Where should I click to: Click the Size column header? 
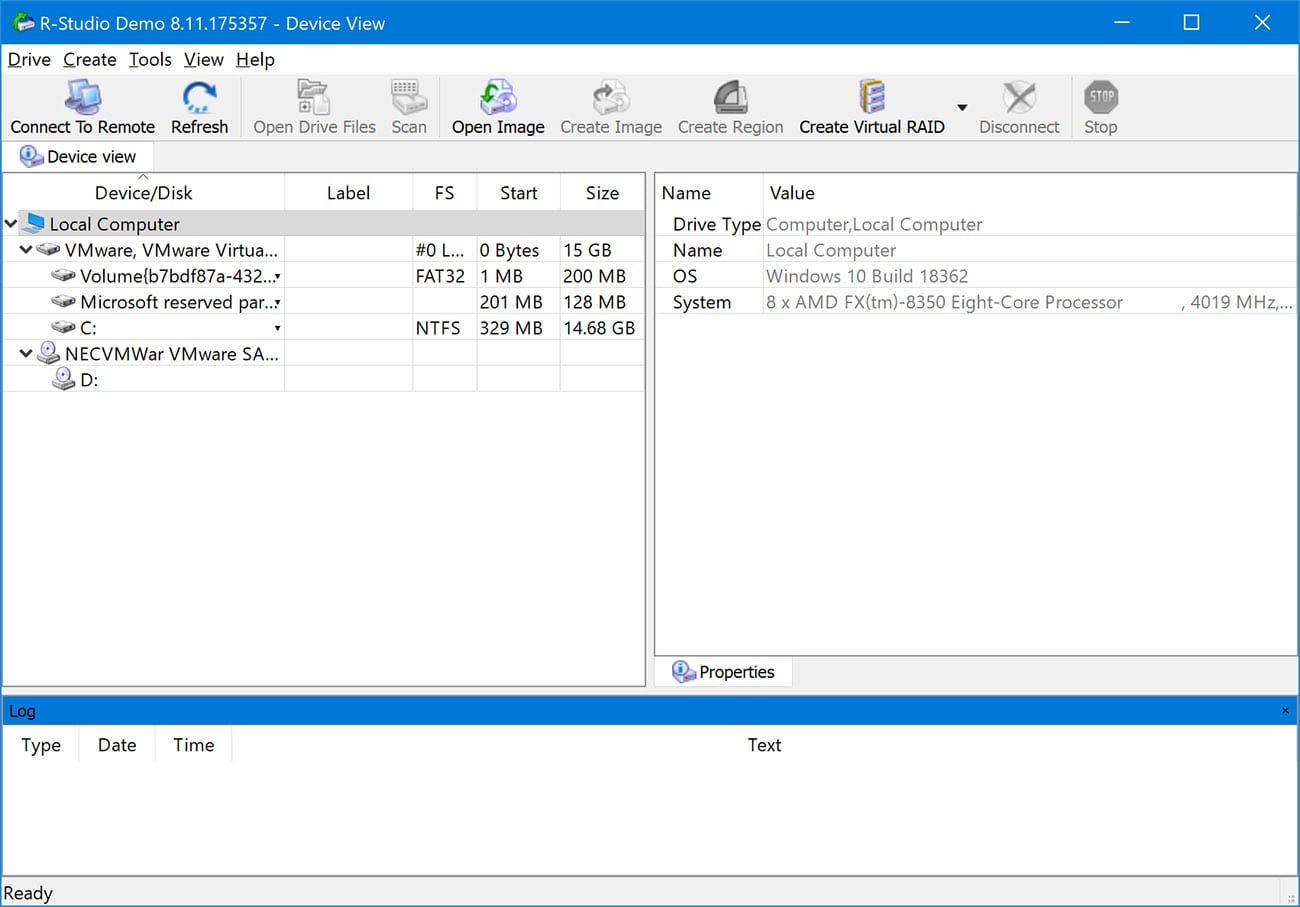[x=602, y=193]
